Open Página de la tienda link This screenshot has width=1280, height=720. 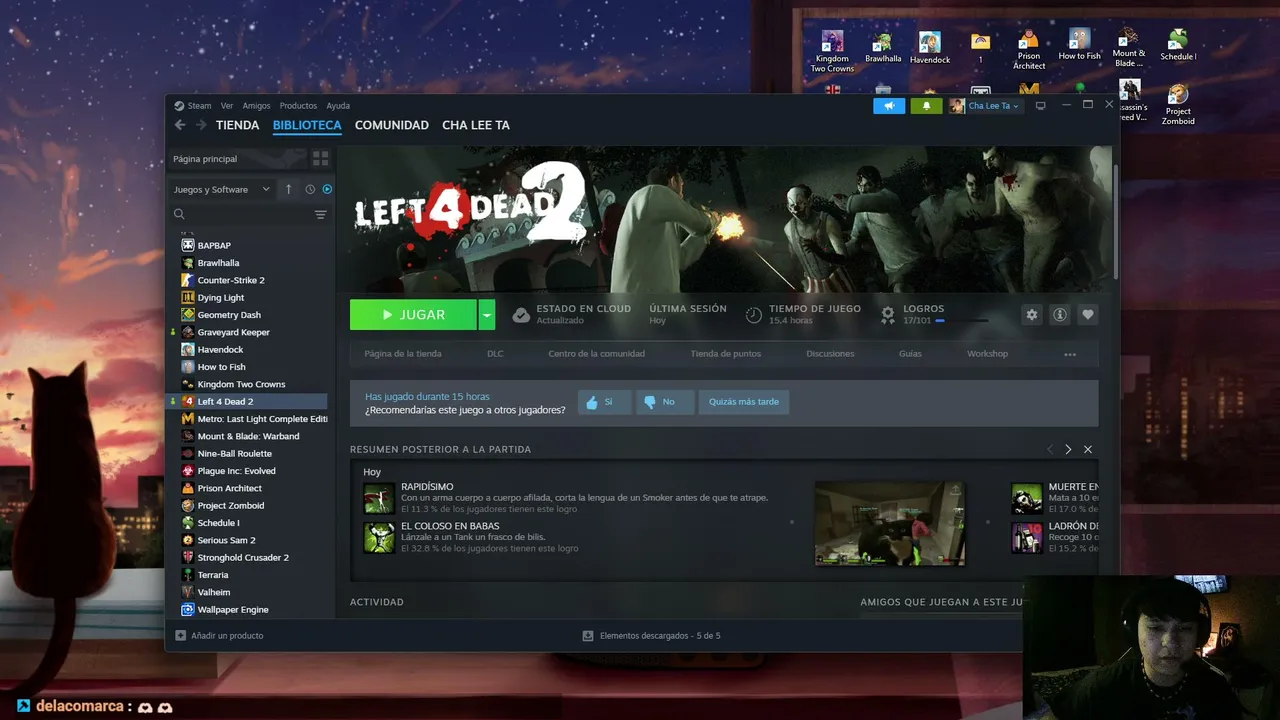[x=403, y=354]
